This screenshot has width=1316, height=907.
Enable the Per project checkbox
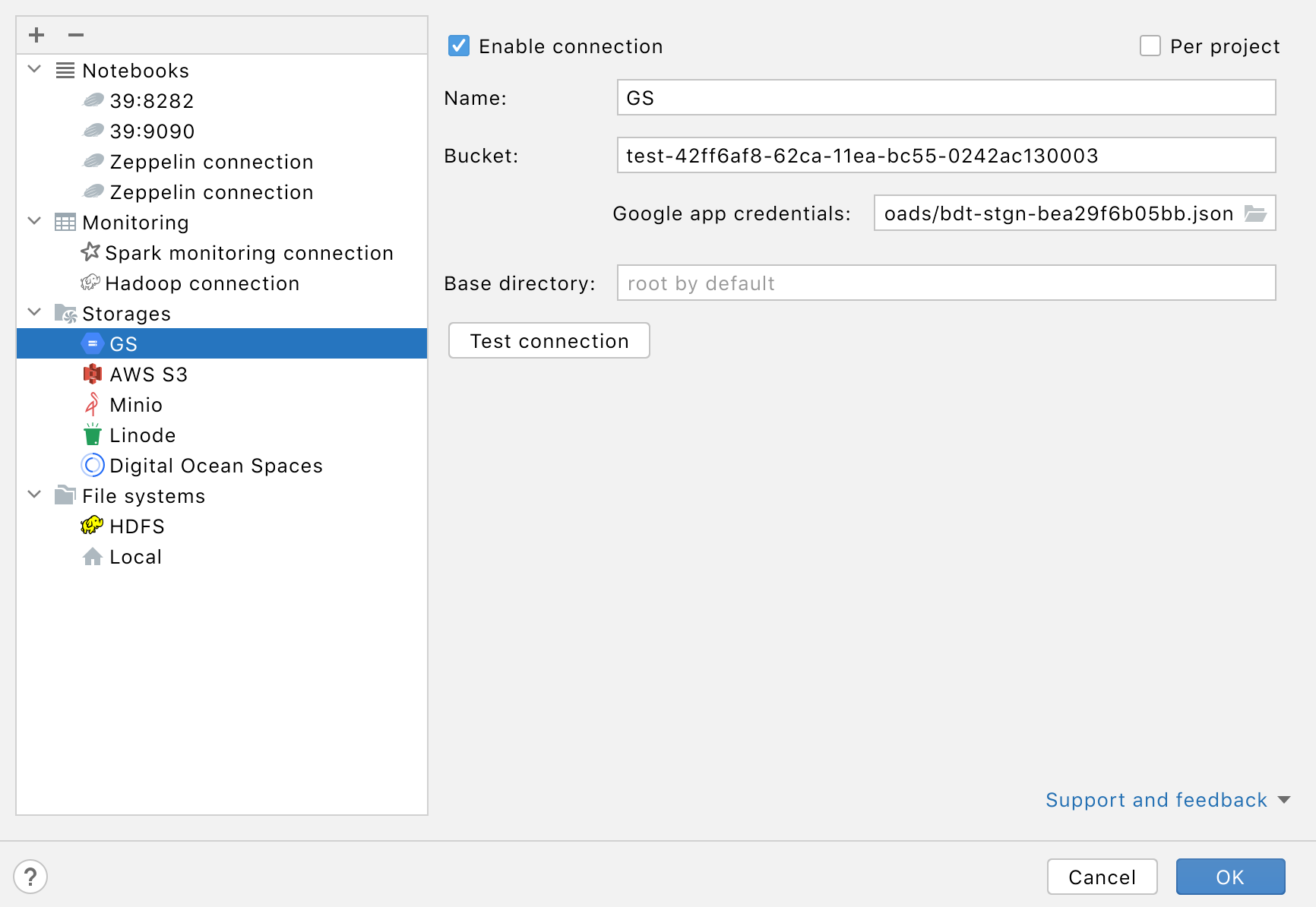1150,46
